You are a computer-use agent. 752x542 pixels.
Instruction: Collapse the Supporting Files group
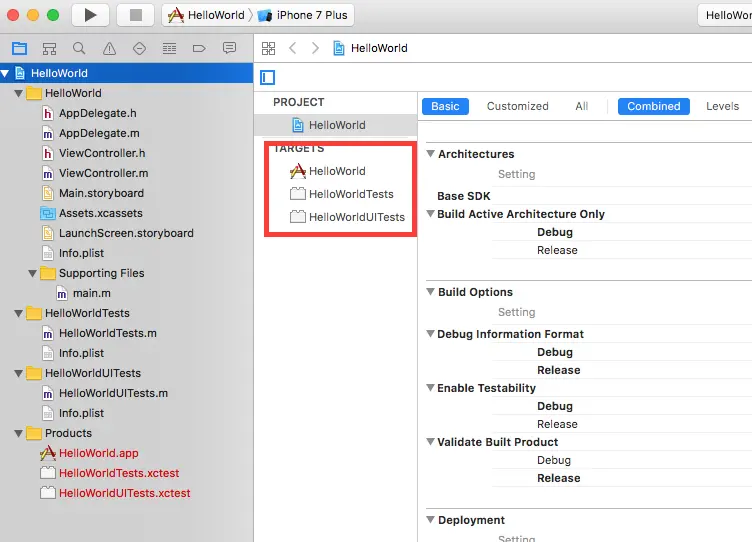[33, 273]
